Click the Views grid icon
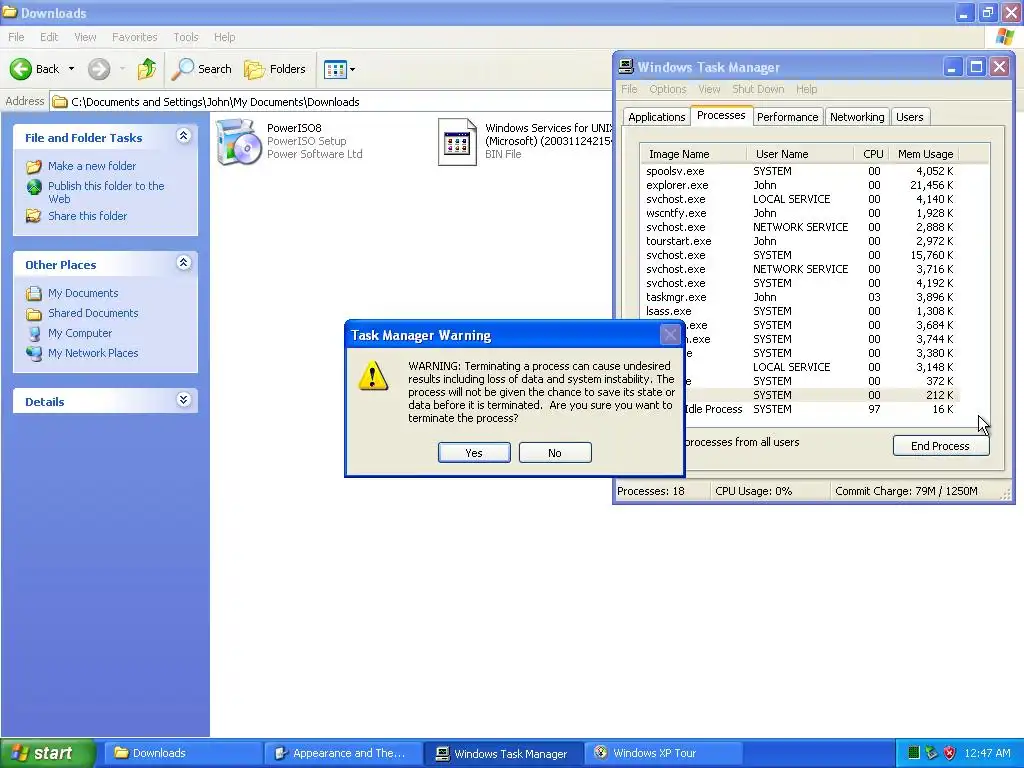 pos(335,69)
